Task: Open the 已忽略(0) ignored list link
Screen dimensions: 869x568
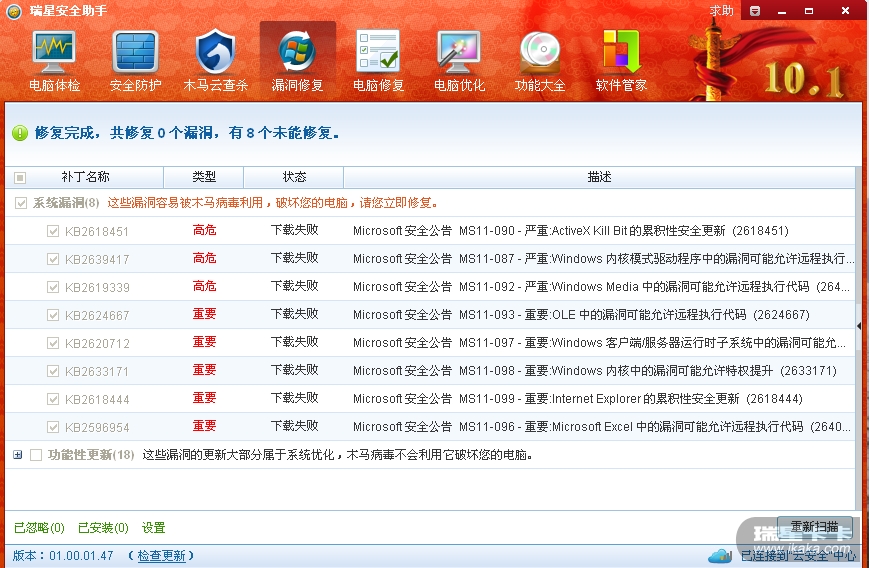Action: [39, 528]
